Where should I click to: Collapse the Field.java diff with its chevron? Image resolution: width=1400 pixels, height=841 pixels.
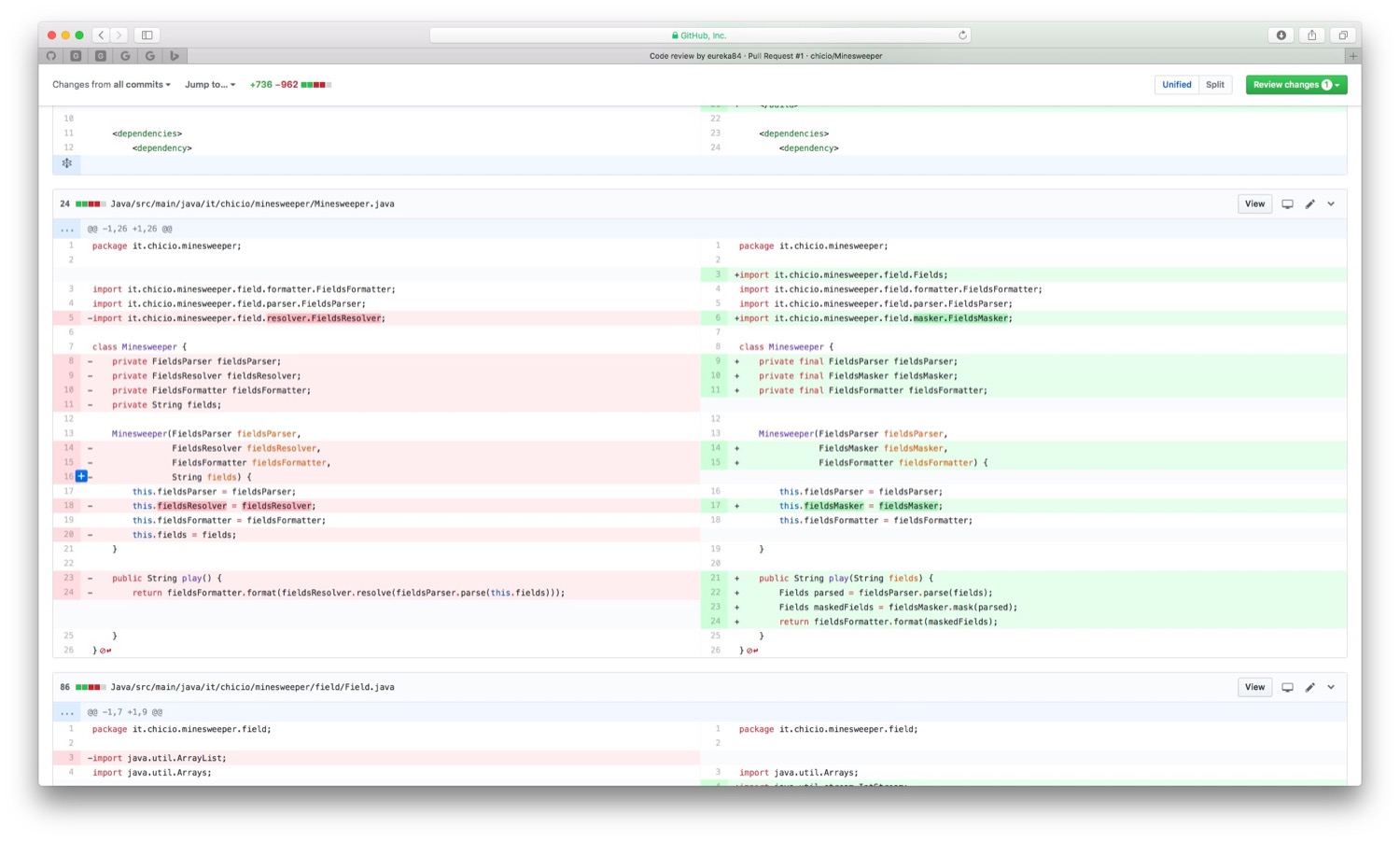(x=1331, y=687)
